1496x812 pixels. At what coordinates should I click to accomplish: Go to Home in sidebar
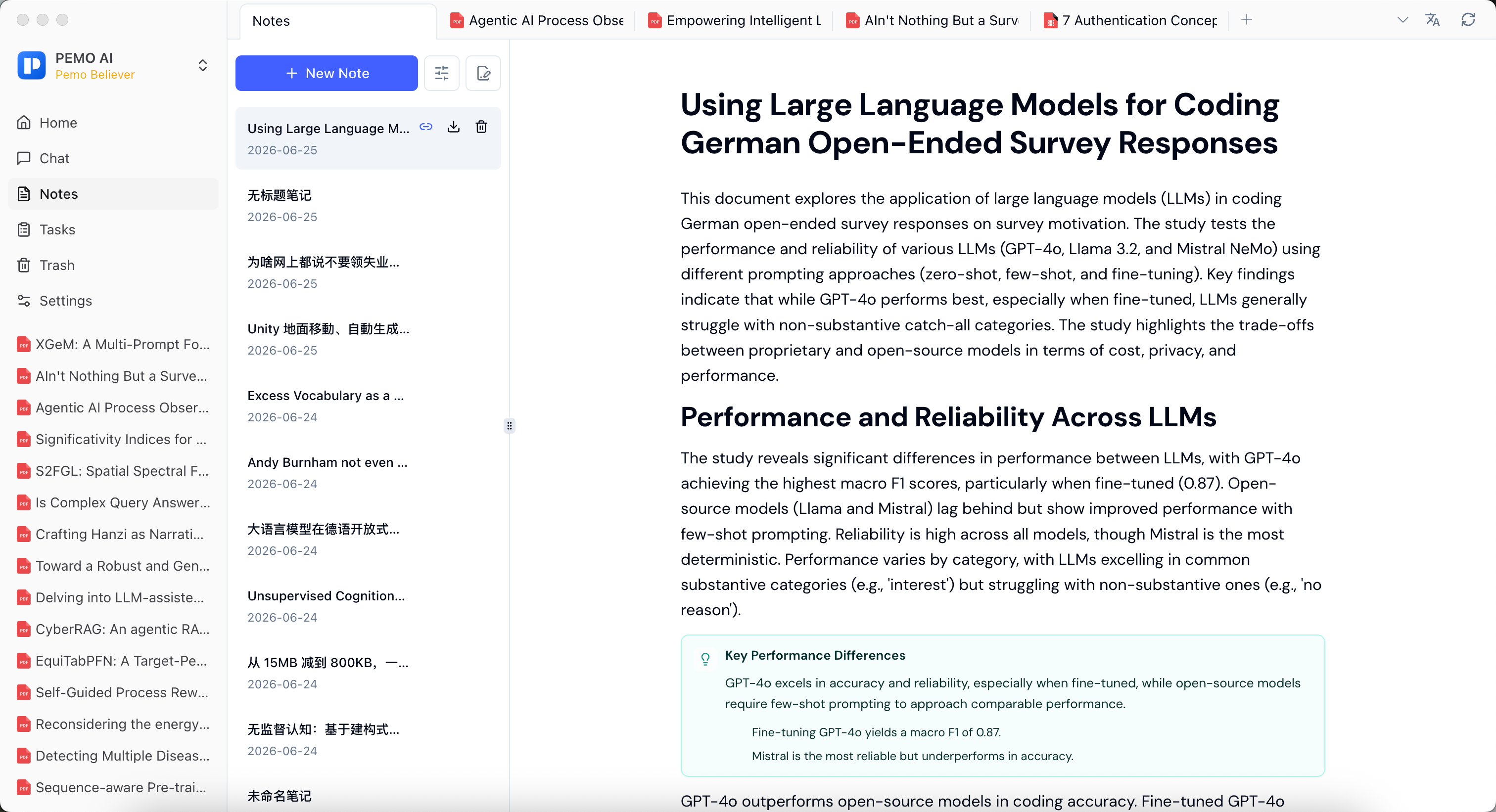click(113, 123)
